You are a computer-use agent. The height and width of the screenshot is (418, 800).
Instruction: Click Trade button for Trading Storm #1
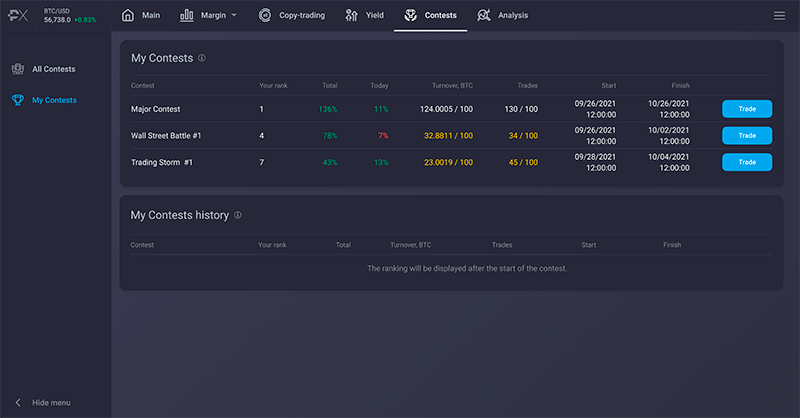(x=747, y=162)
